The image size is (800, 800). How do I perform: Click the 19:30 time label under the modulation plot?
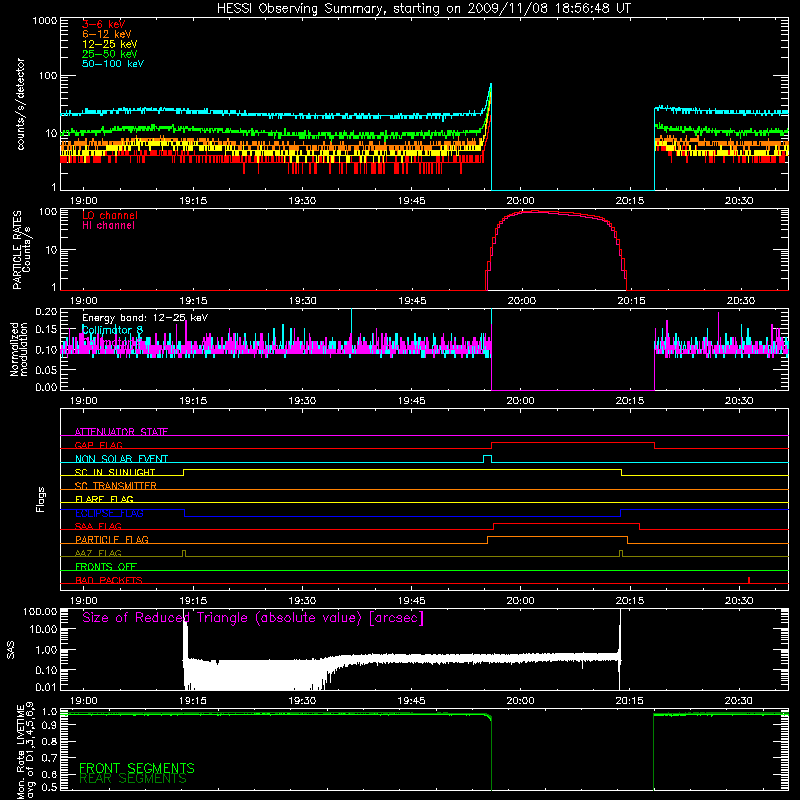(302, 401)
